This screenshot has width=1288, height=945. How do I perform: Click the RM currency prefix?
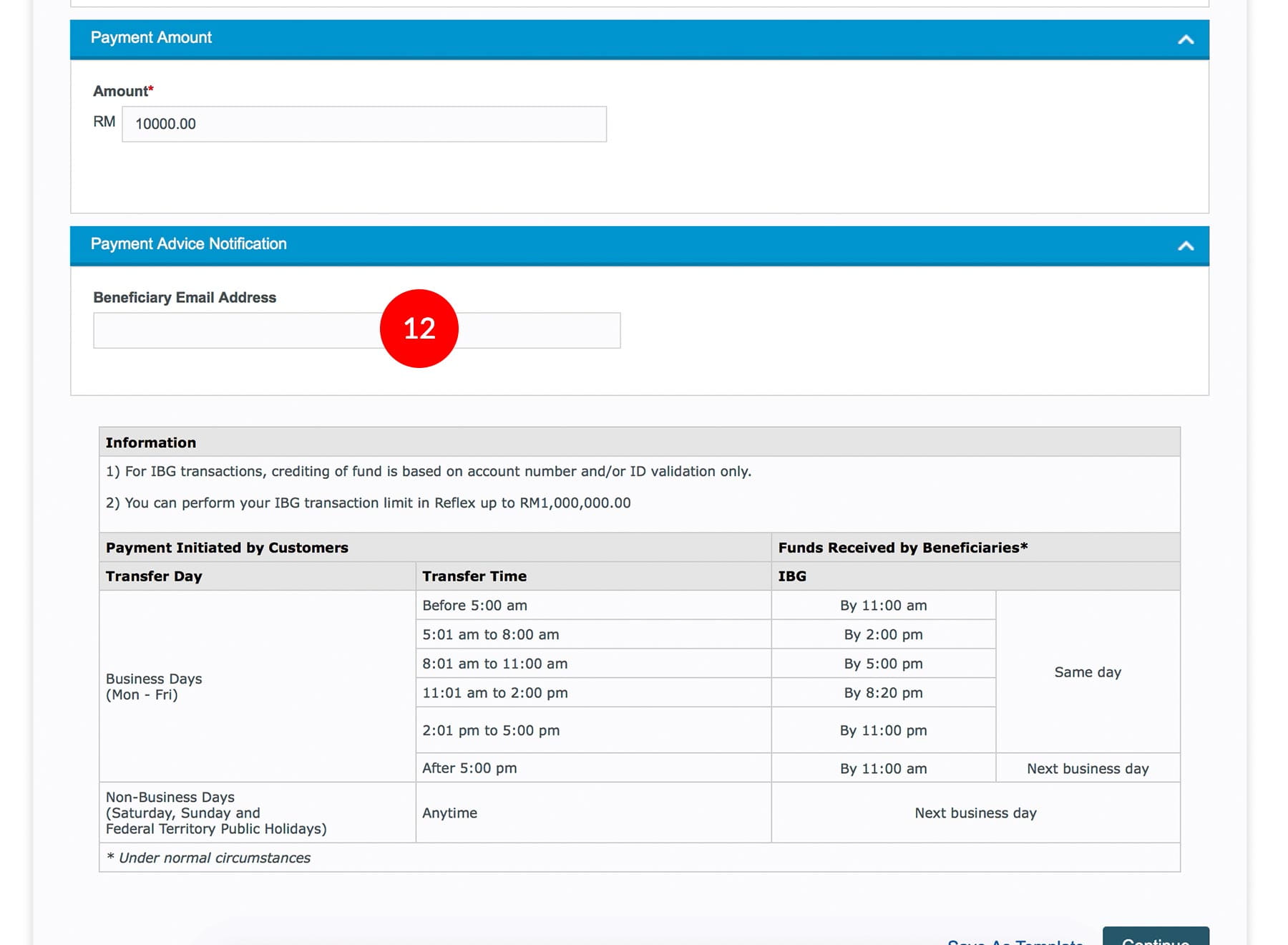(x=104, y=122)
